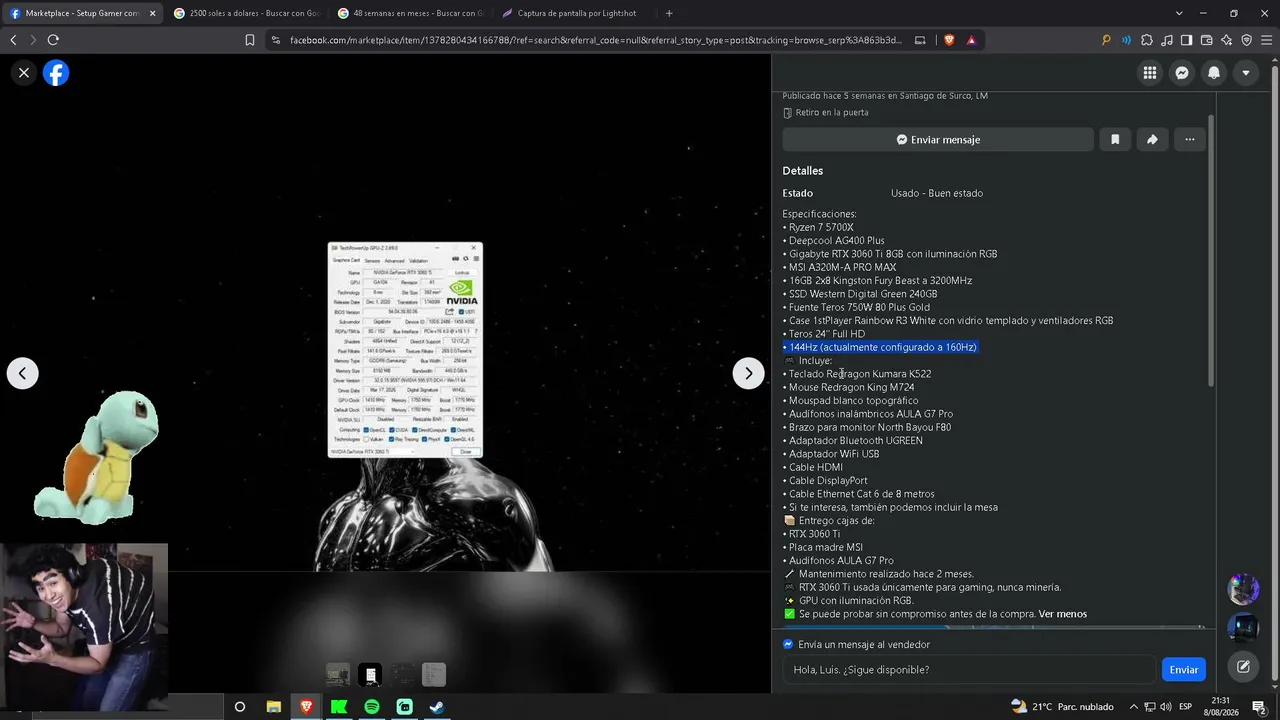This screenshot has width=1280, height=720.
Task: Open the tab search dropdown arrow
Action: tap(1179, 13)
